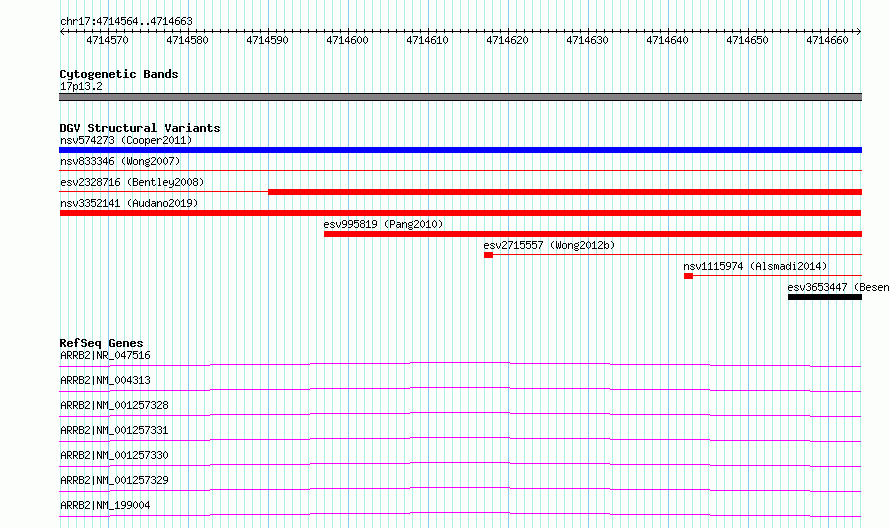Click the small red esv2715557 block

pyautogui.click(x=488, y=255)
